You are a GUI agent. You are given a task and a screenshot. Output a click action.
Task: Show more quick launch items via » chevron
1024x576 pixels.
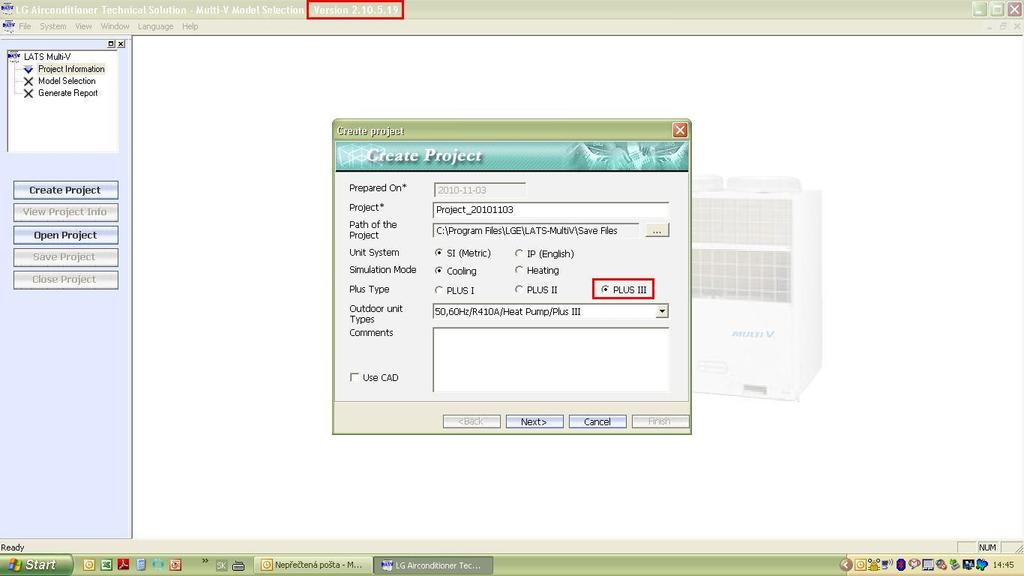click(x=204, y=561)
